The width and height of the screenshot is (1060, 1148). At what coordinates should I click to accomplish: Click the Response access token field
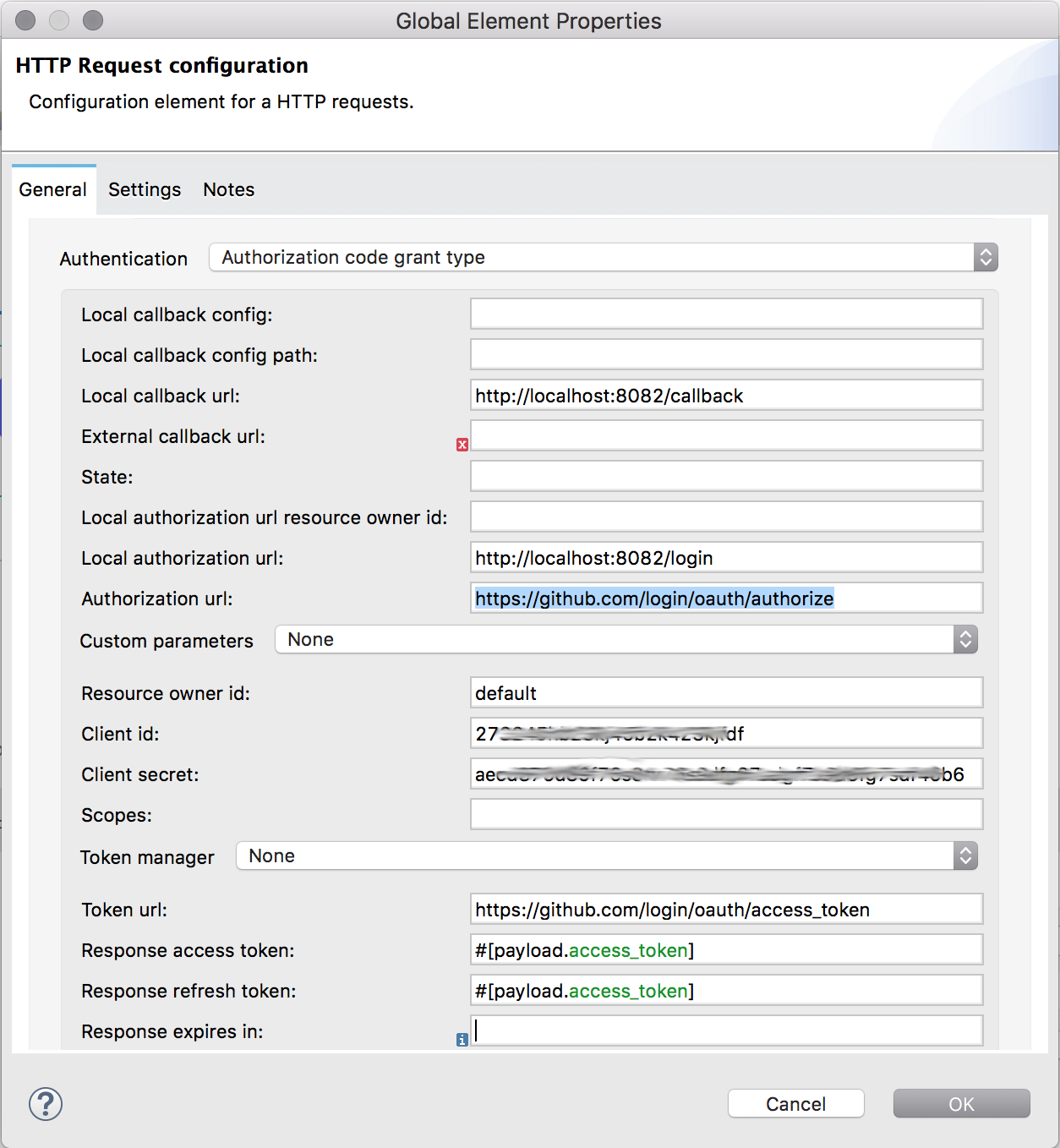tap(727, 949)
